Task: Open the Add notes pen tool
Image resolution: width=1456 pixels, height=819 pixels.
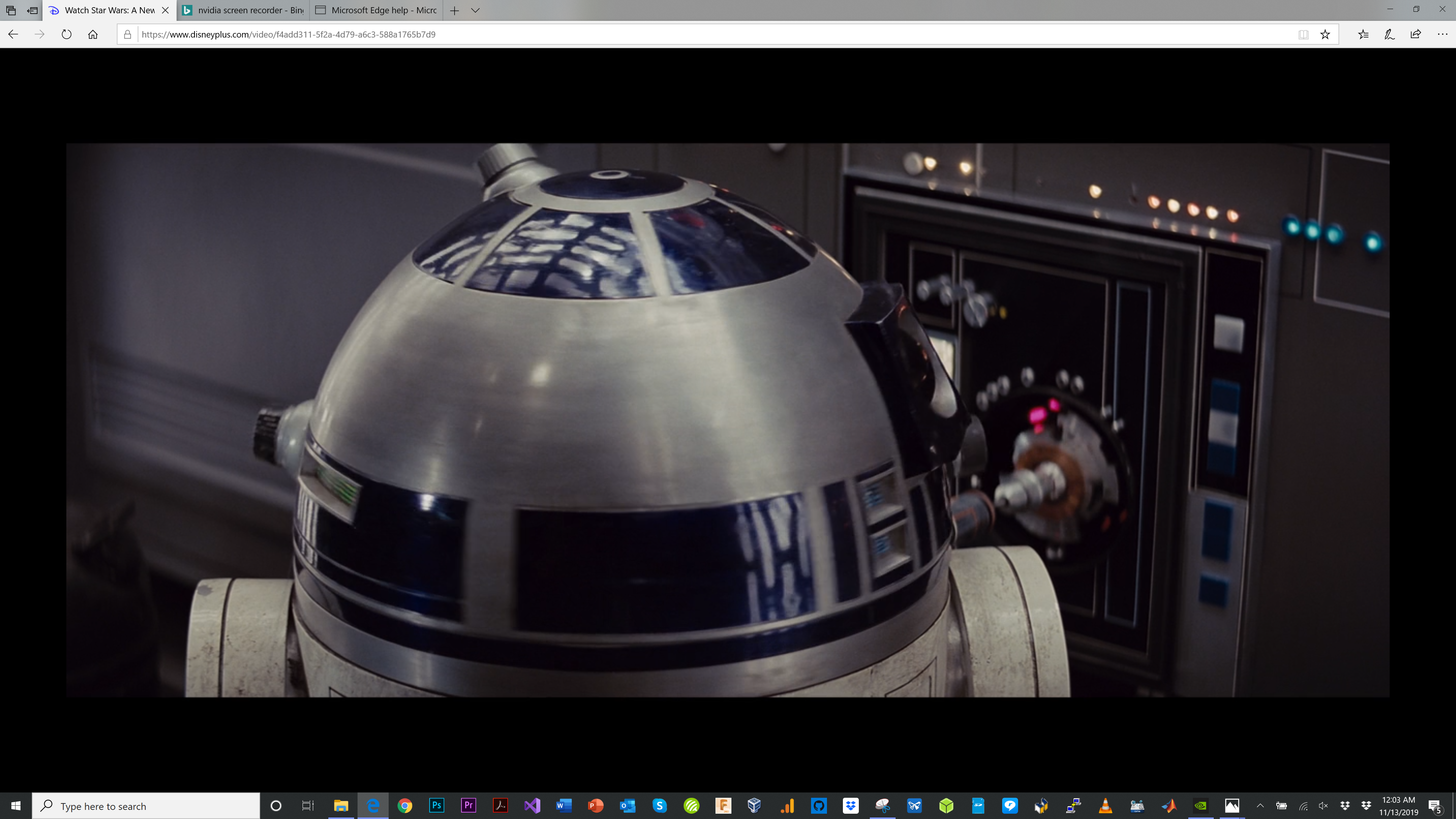Action: click(1389, 35)
